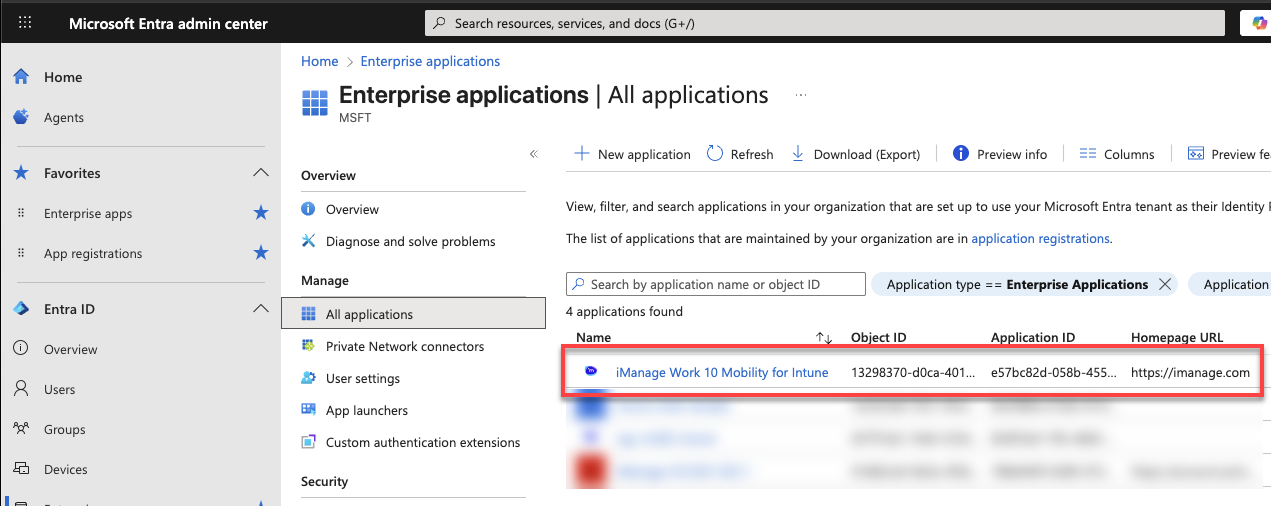Collapse the Entra ID section
Image resolution: width=1271 pixels, height=506 pixels.
[x=261, y=309]
